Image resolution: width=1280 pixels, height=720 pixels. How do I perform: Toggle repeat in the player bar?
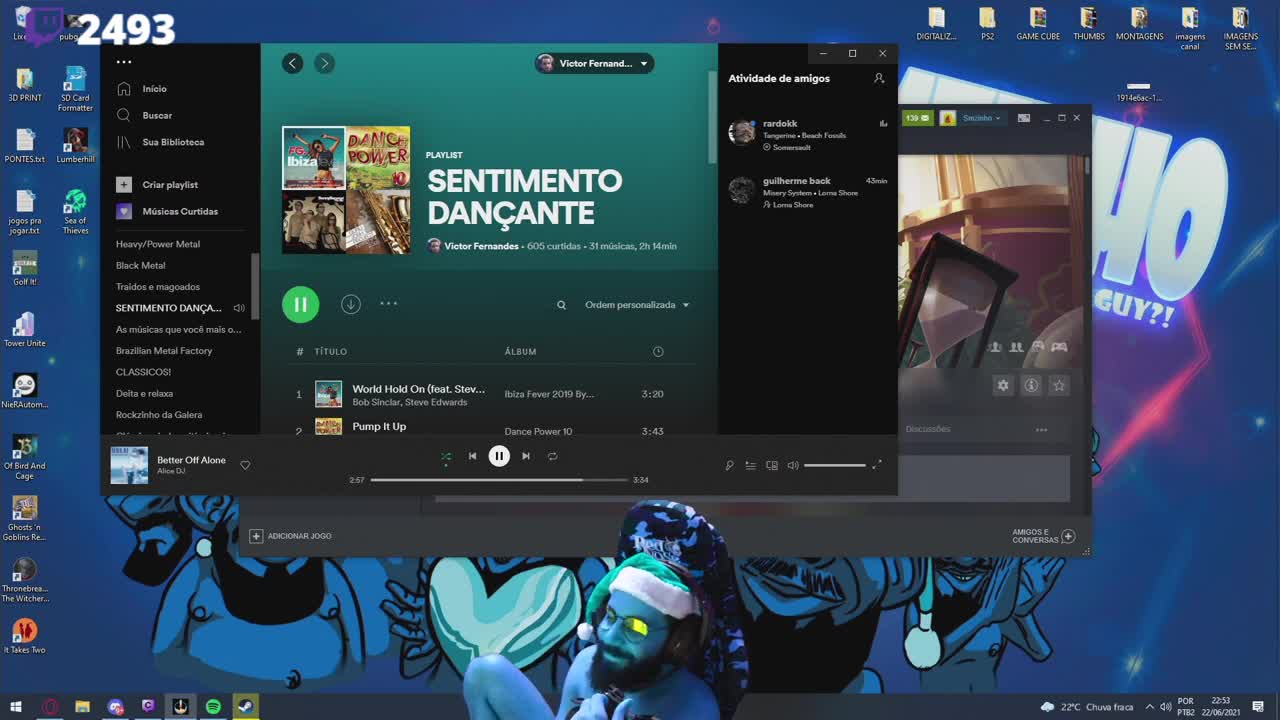pyautogui.click(x=552, y=456)
